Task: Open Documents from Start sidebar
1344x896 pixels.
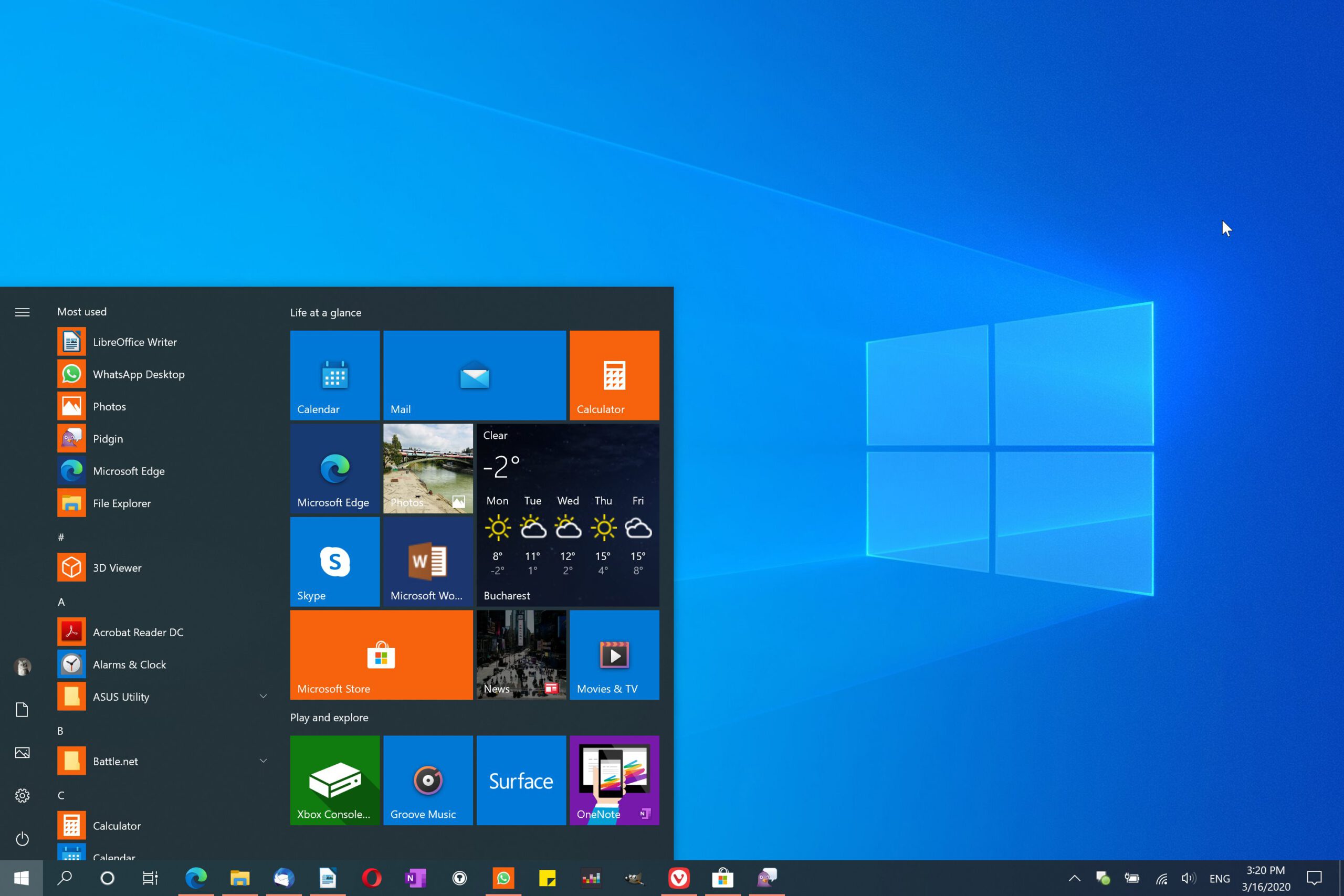Action: (x=22, y=710)
